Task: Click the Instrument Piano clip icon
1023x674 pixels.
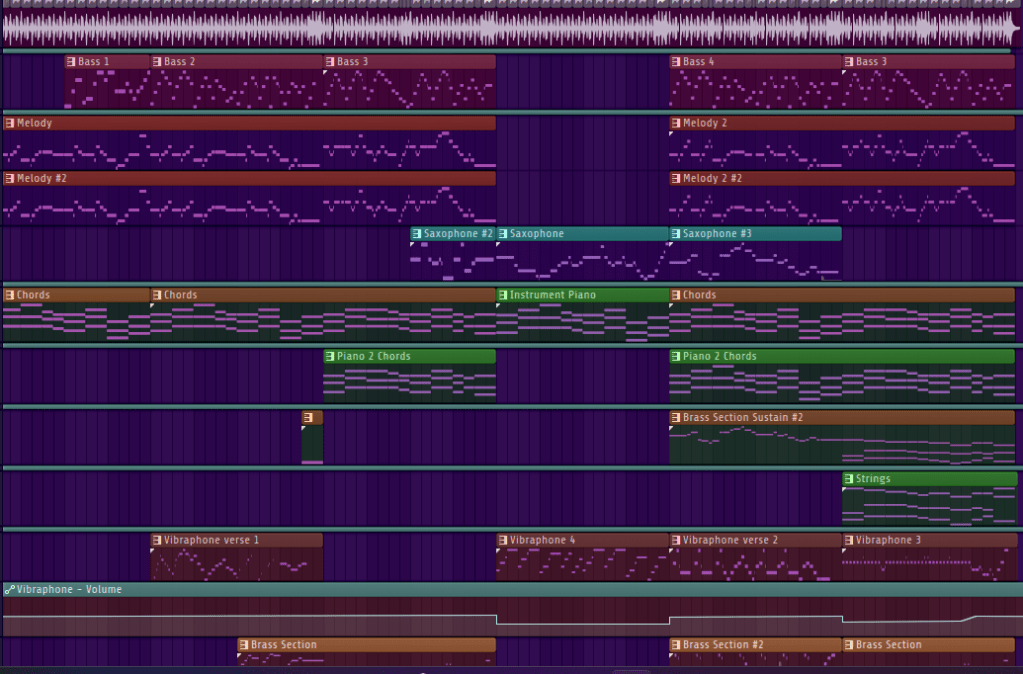Action: click(x=502, y=295)
